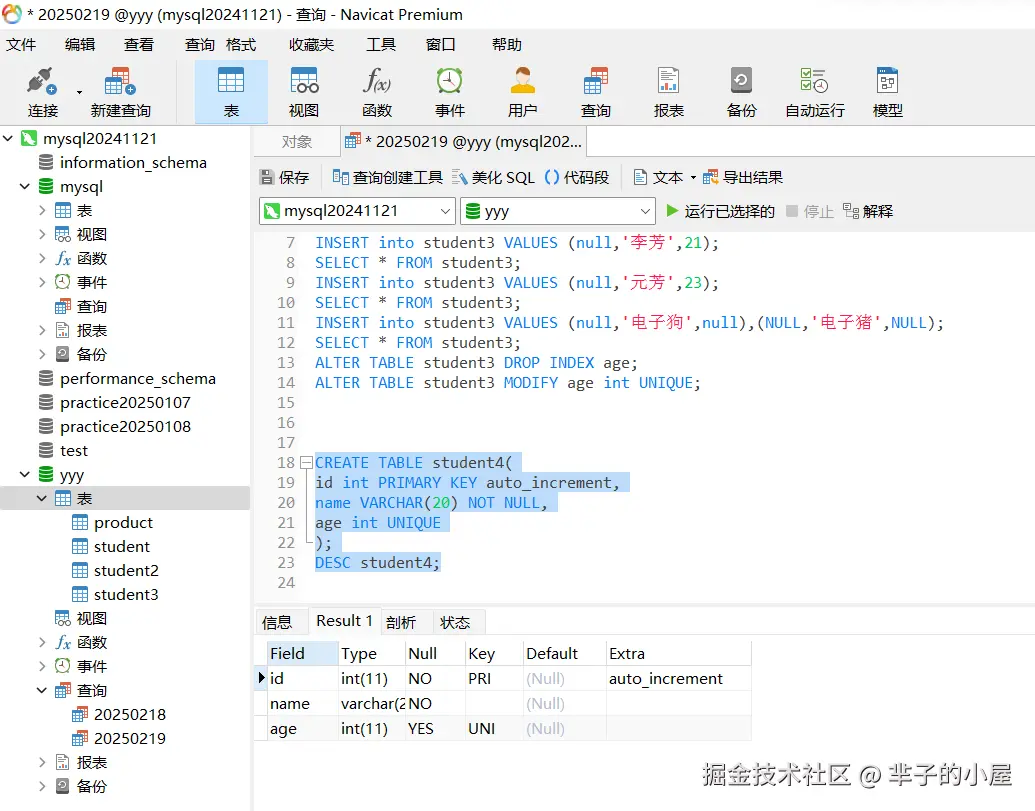
Task: Open the 收藏夹 menu
Action: click(312, 44)
